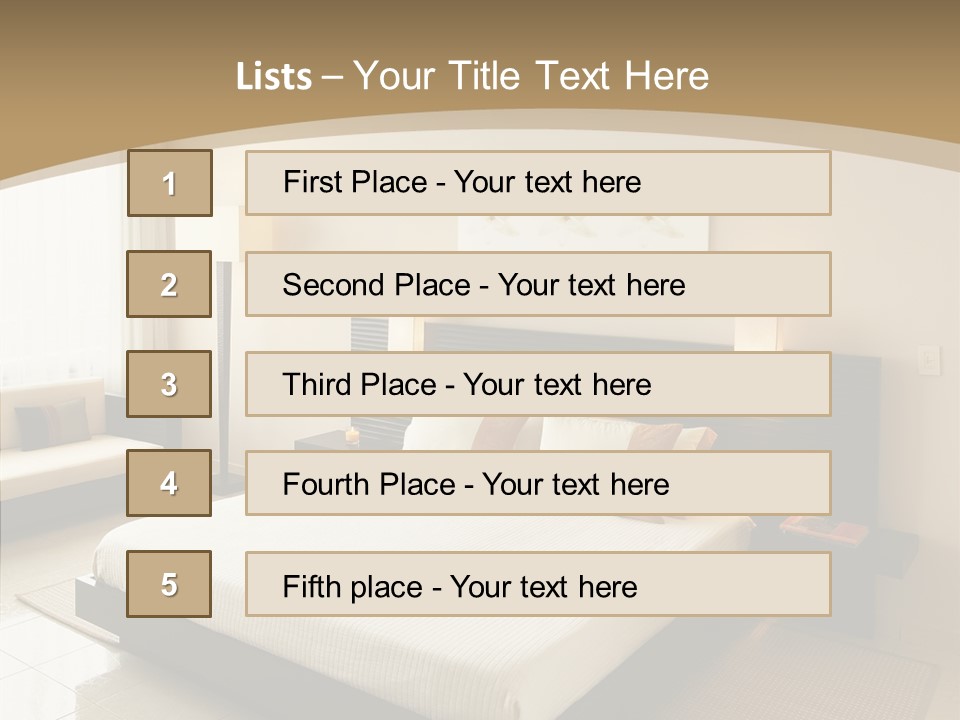Click the number 3 box
The height and width of the screenshot is (720, 960).
169,384
